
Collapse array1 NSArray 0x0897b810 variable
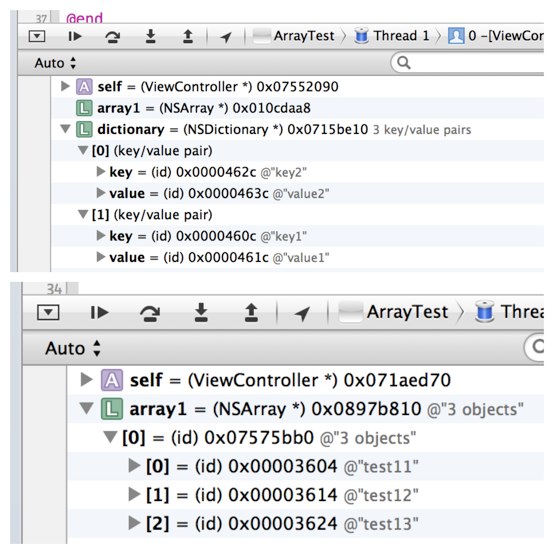86,408
